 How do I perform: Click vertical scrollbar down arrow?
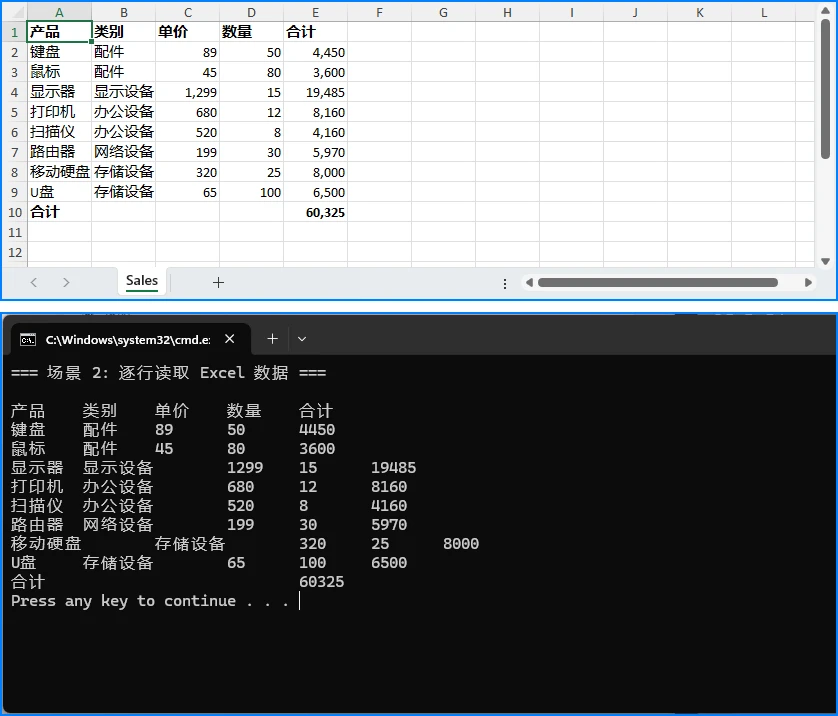(825, 261)
